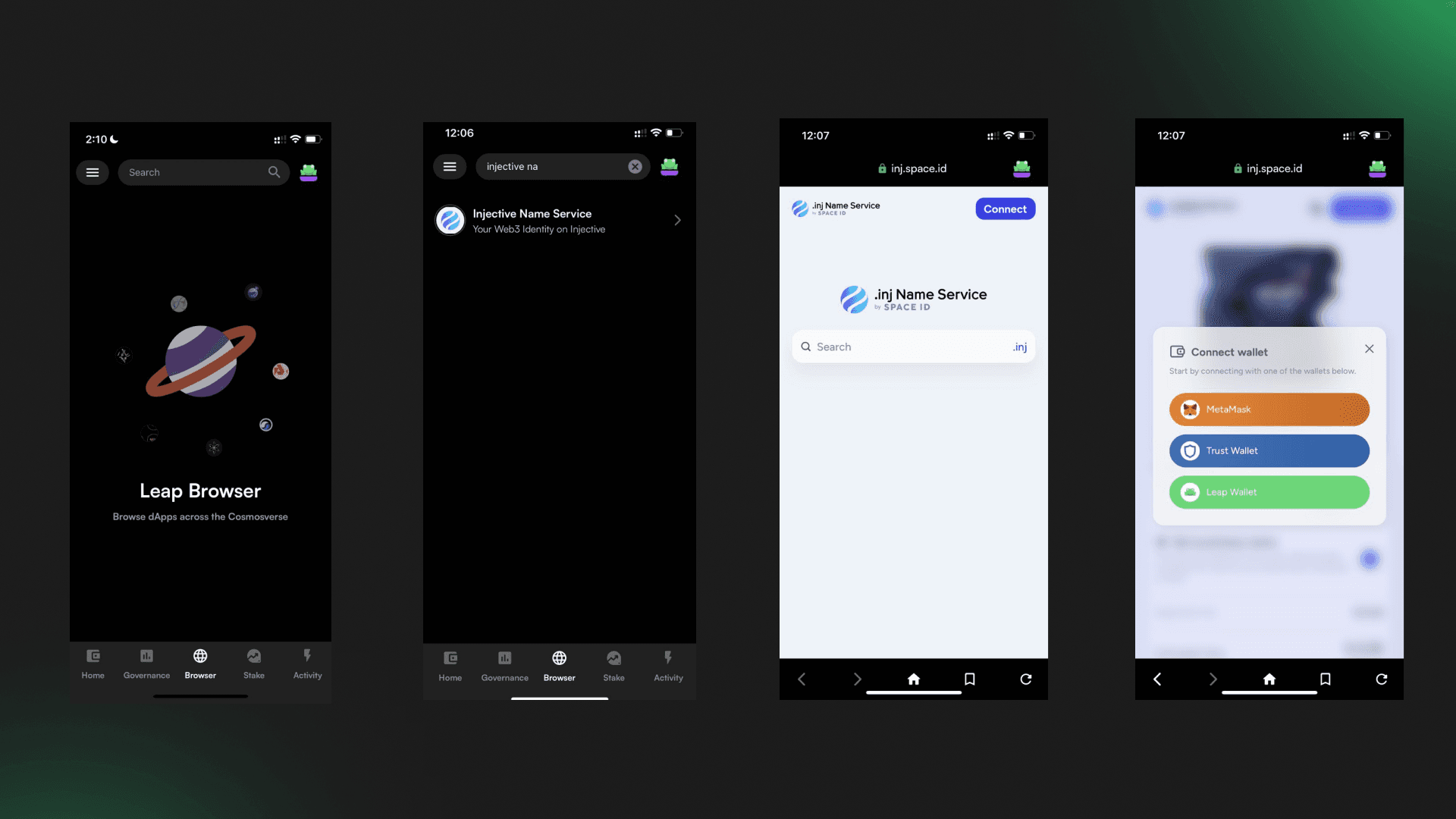Tap the Connect wallet title icon
1456x819 pixels.
coord(1177,352)
